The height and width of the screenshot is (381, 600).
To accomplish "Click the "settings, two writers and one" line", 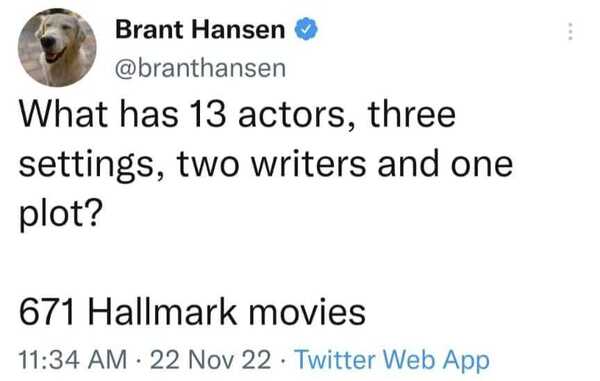I will pyautogui.click(x=266, y=164).
